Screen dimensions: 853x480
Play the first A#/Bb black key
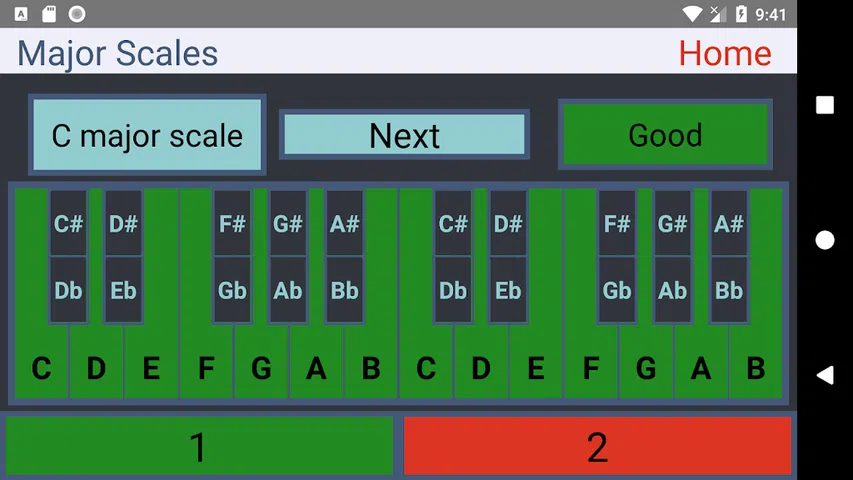pos(344,256)
